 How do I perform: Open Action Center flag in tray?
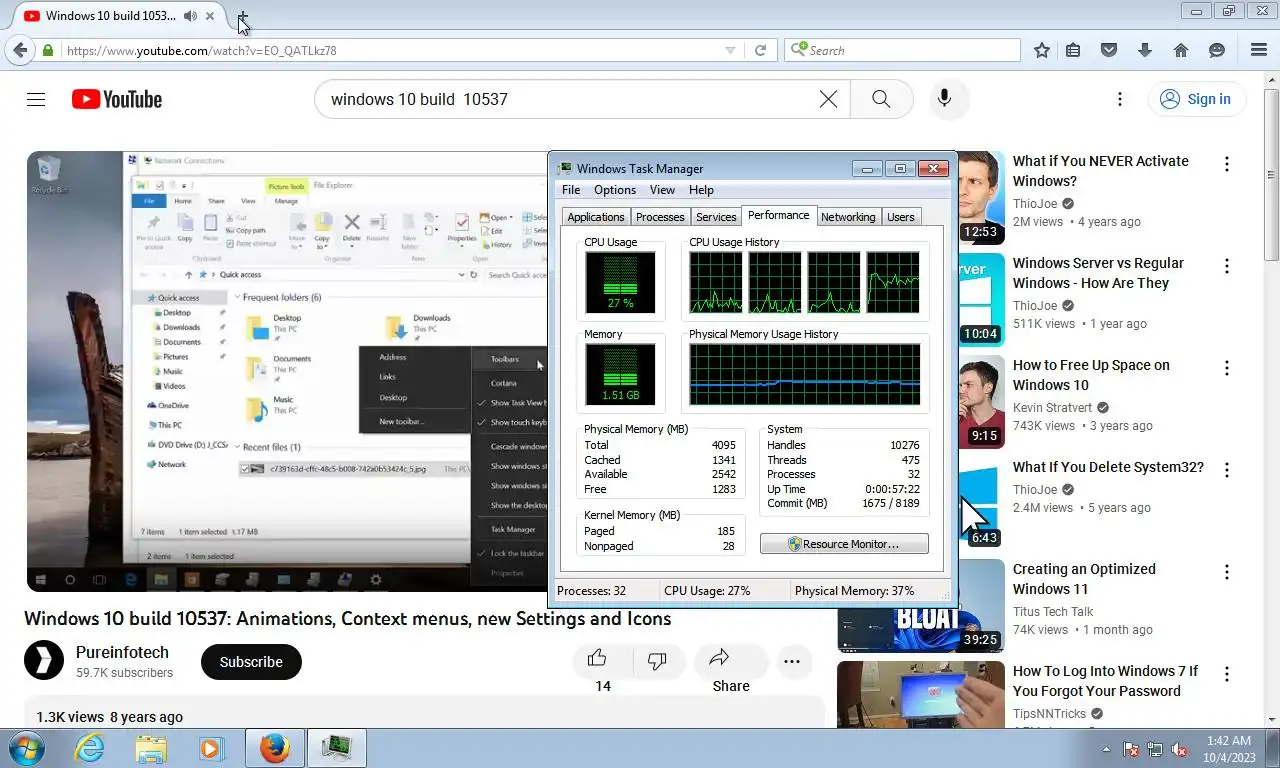coord(1132,749)
